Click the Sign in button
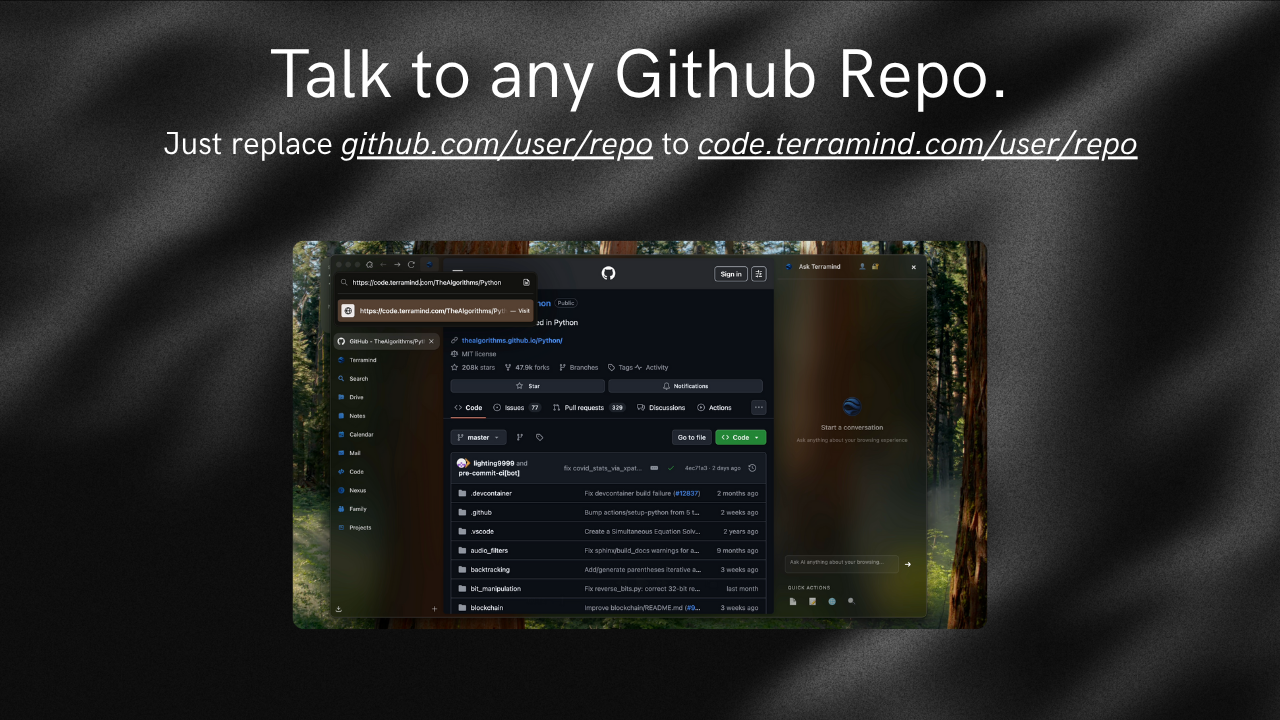Image resolution: width=1280 pixels, height=720 pixels. click(730, 273)
